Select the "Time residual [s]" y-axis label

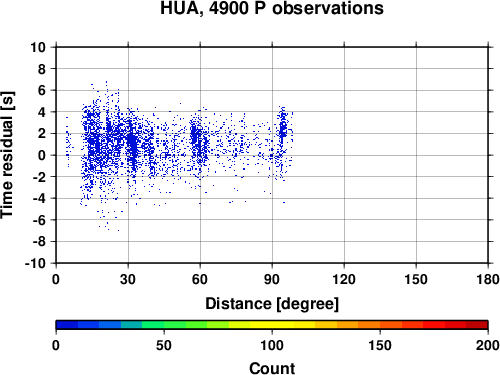coord(7,155)
